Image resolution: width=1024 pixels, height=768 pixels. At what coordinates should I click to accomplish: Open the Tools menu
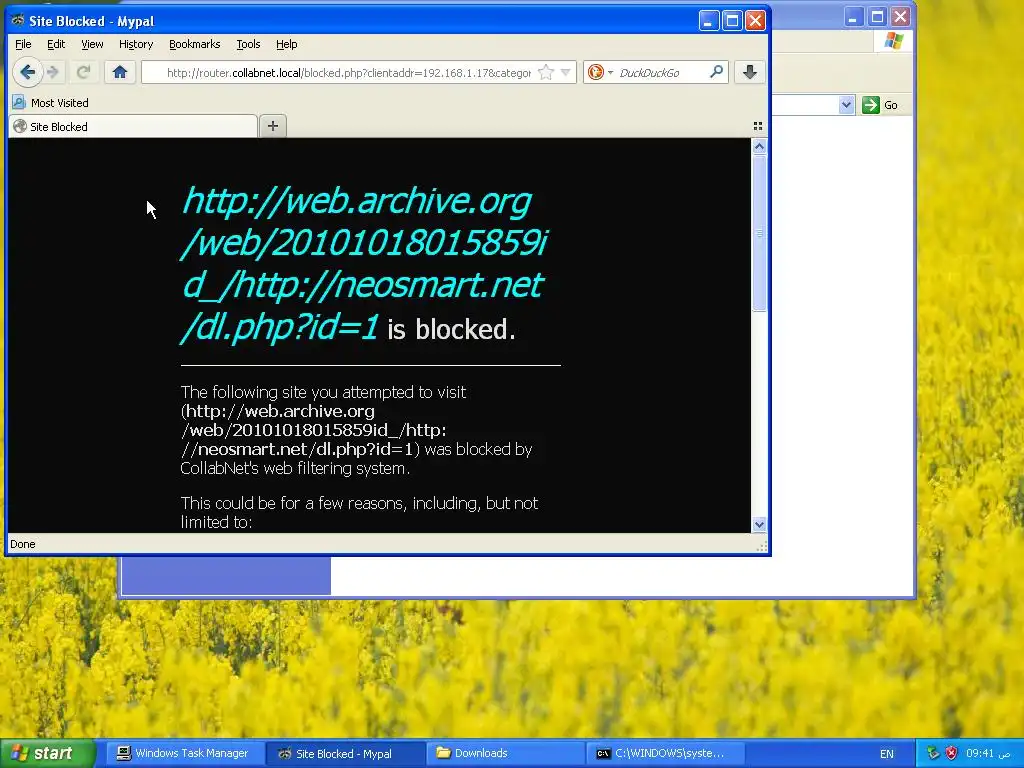click(x=248, y=44)
